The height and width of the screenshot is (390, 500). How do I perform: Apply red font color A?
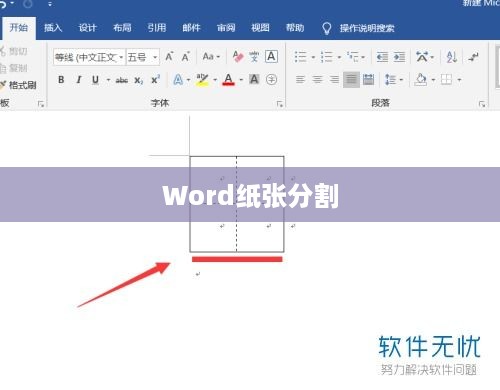pos(228,80)
